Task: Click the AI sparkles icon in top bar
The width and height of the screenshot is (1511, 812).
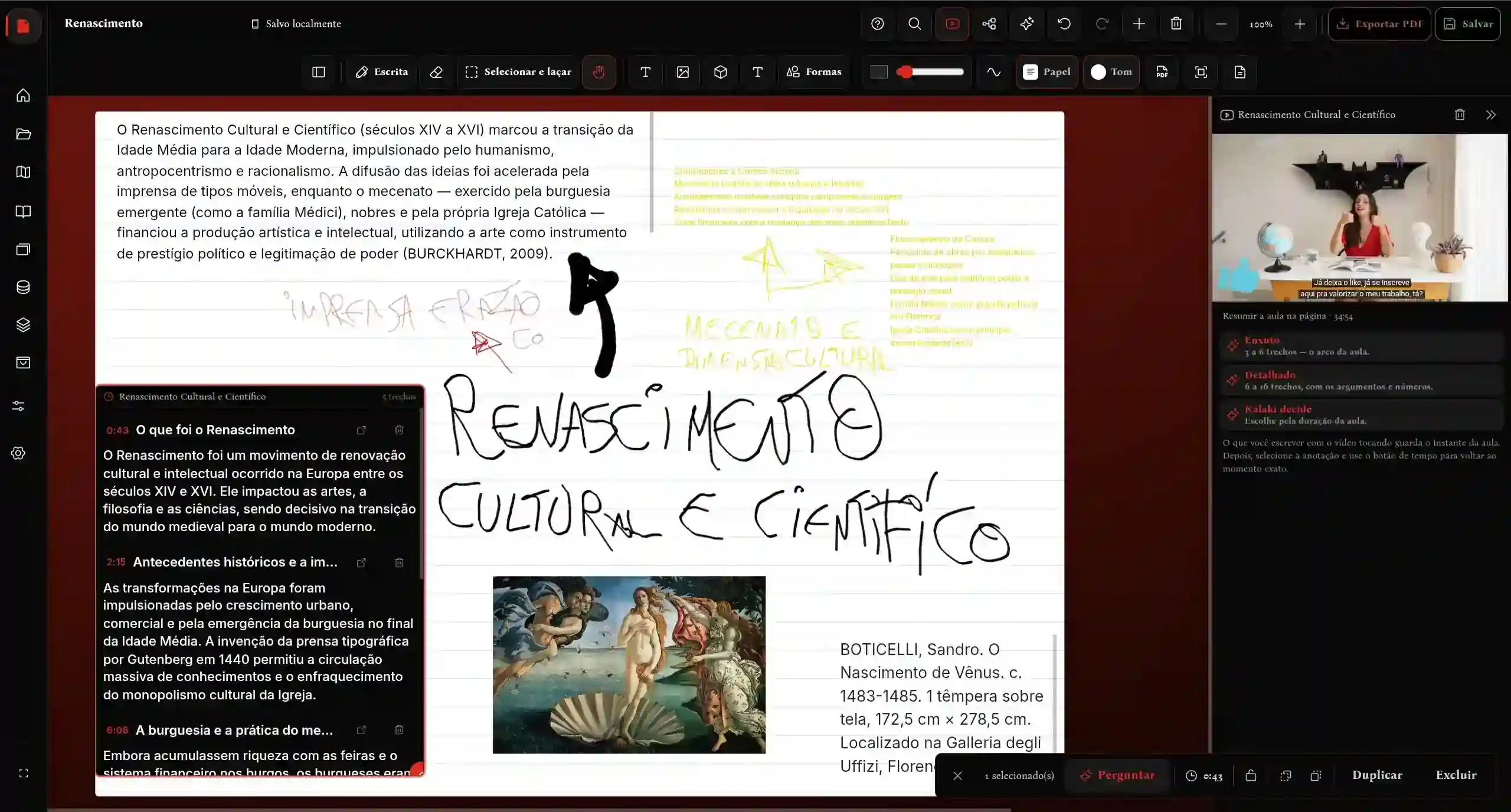Action: point(1026,24)
